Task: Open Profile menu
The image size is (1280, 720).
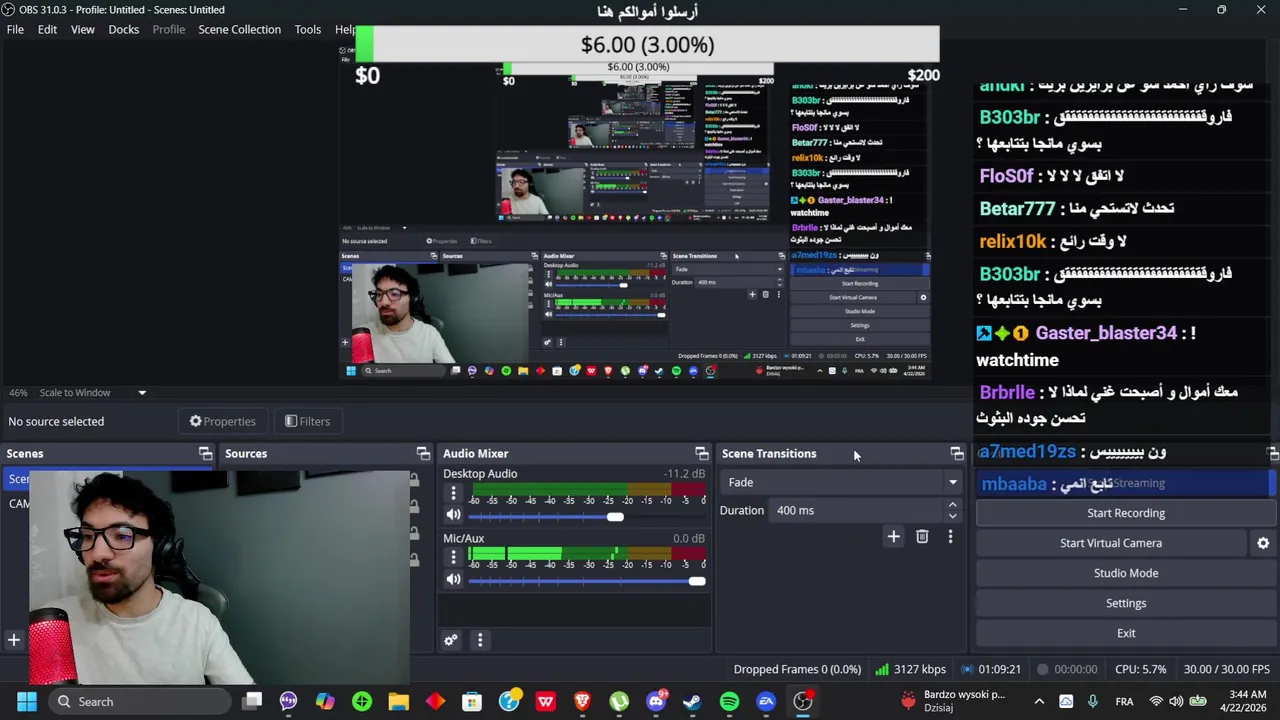Action: [x=169, y=29]
